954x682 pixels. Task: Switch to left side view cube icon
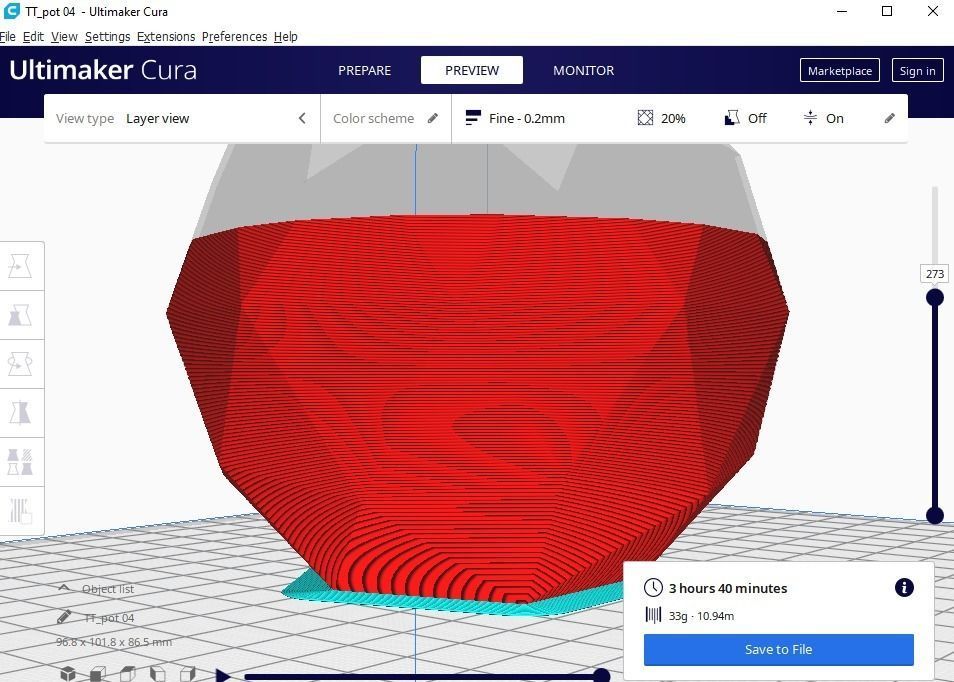(158, 674)
